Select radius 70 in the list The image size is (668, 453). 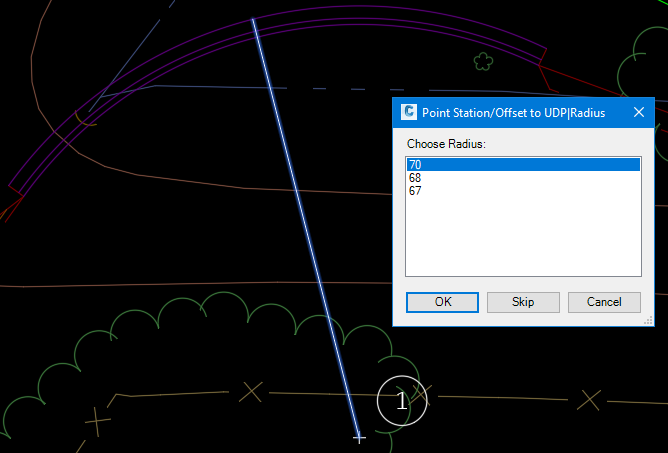414,165
